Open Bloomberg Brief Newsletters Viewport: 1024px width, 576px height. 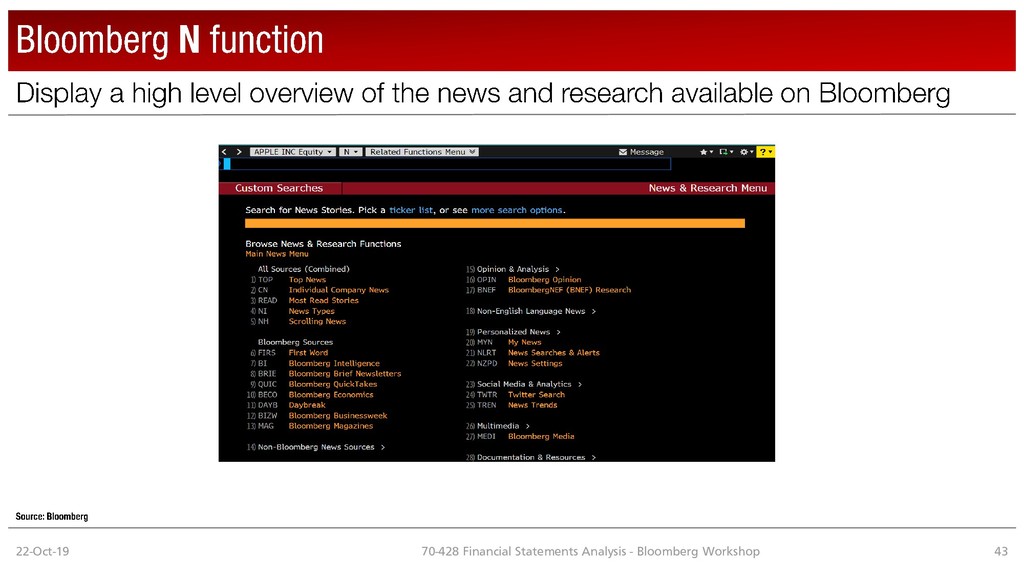pos(345,374)
